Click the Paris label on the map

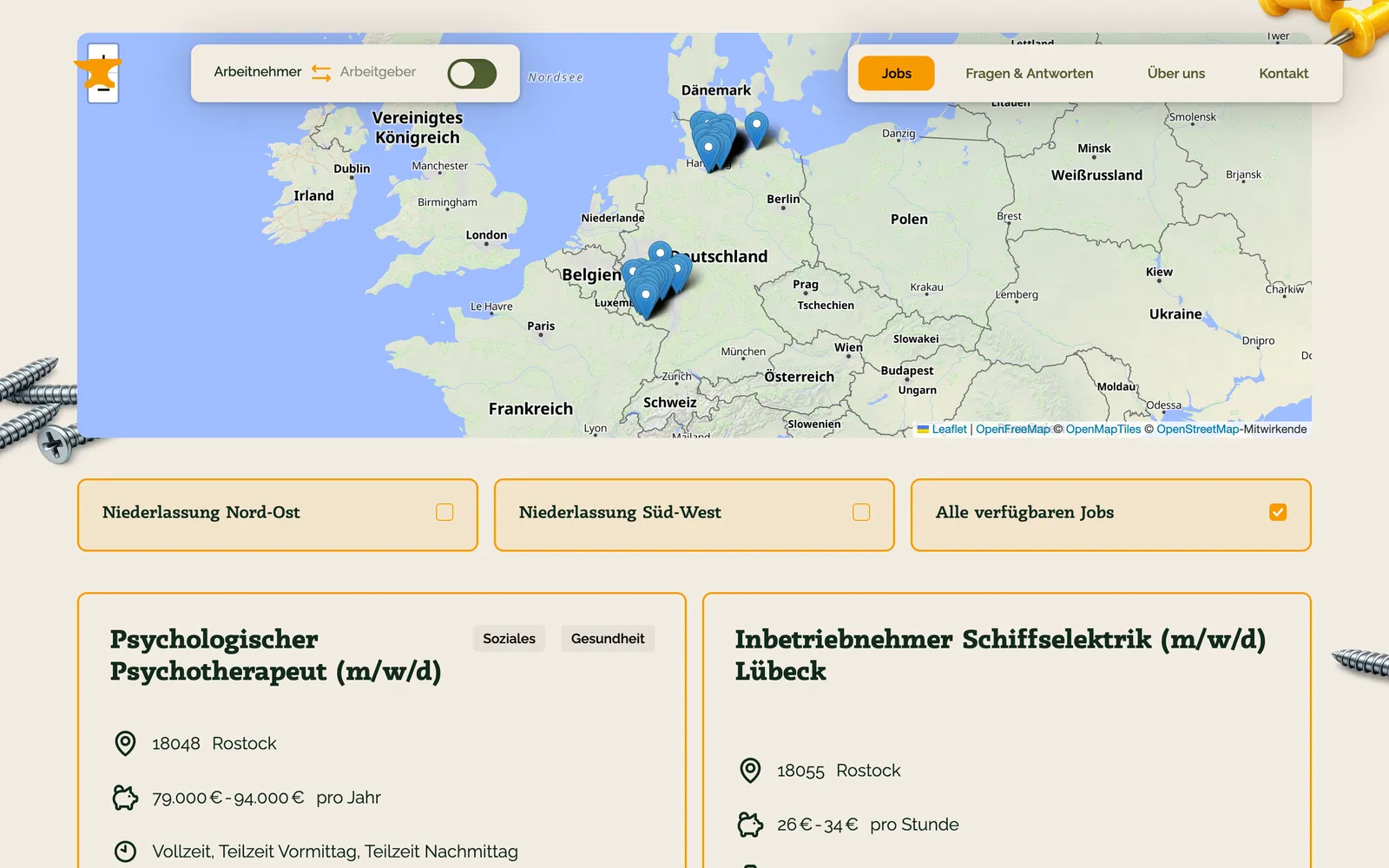pos(541,326)
